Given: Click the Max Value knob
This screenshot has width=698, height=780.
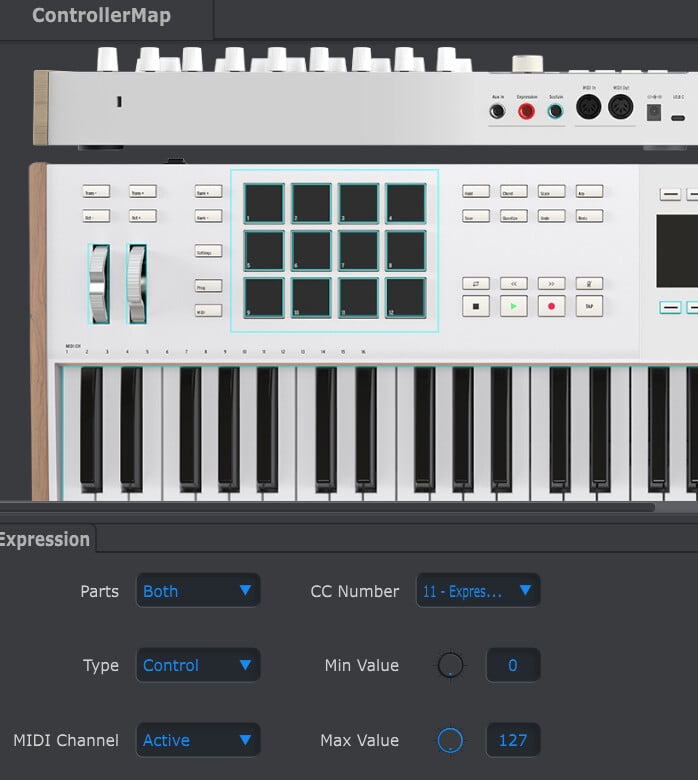Looking at the screenshot, I should (451, 740).
